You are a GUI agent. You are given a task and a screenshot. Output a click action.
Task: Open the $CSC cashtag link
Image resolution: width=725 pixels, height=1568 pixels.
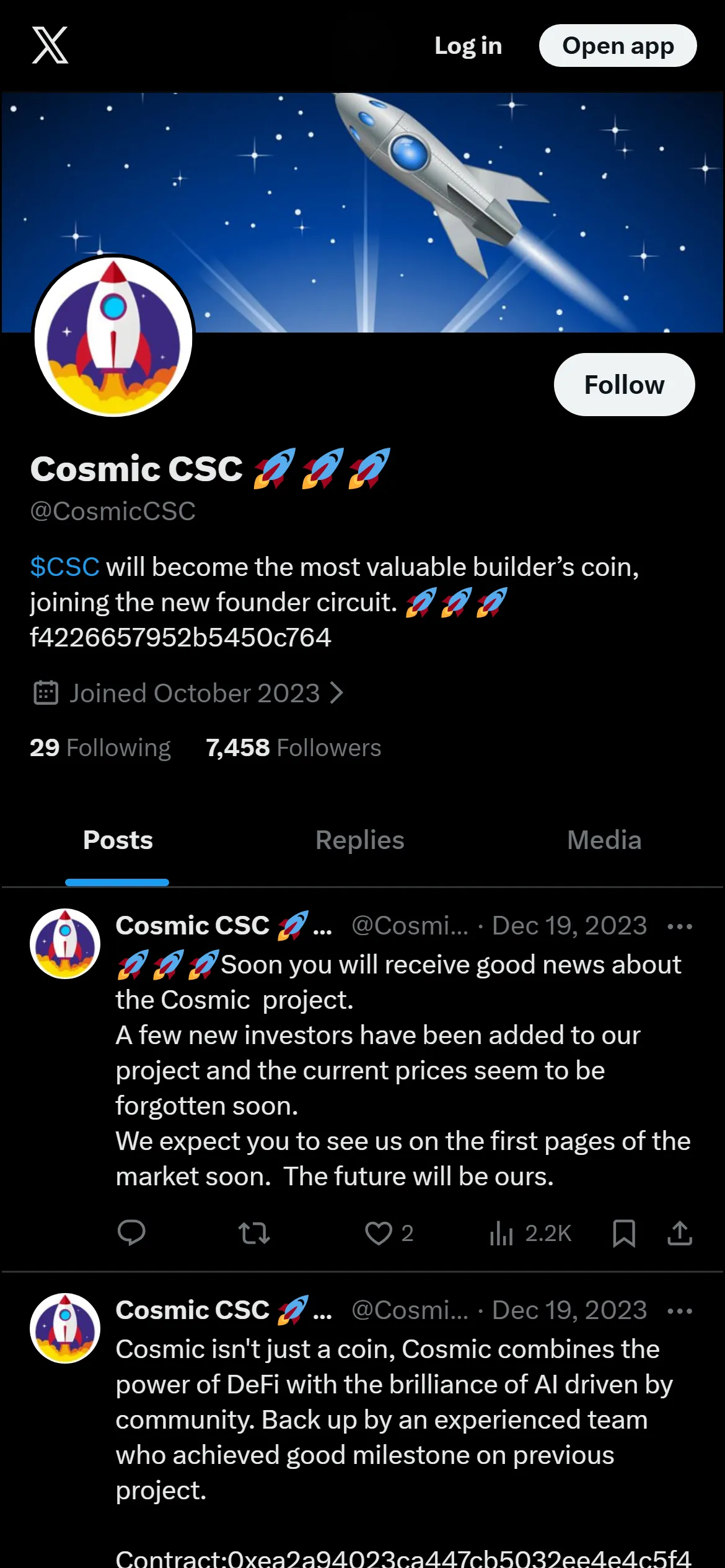(x=64, y=567)
